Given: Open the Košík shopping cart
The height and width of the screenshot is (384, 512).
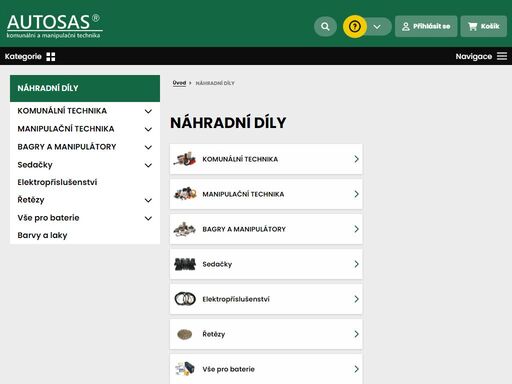Looking at the screenshot, I should (x=484, y=26).
